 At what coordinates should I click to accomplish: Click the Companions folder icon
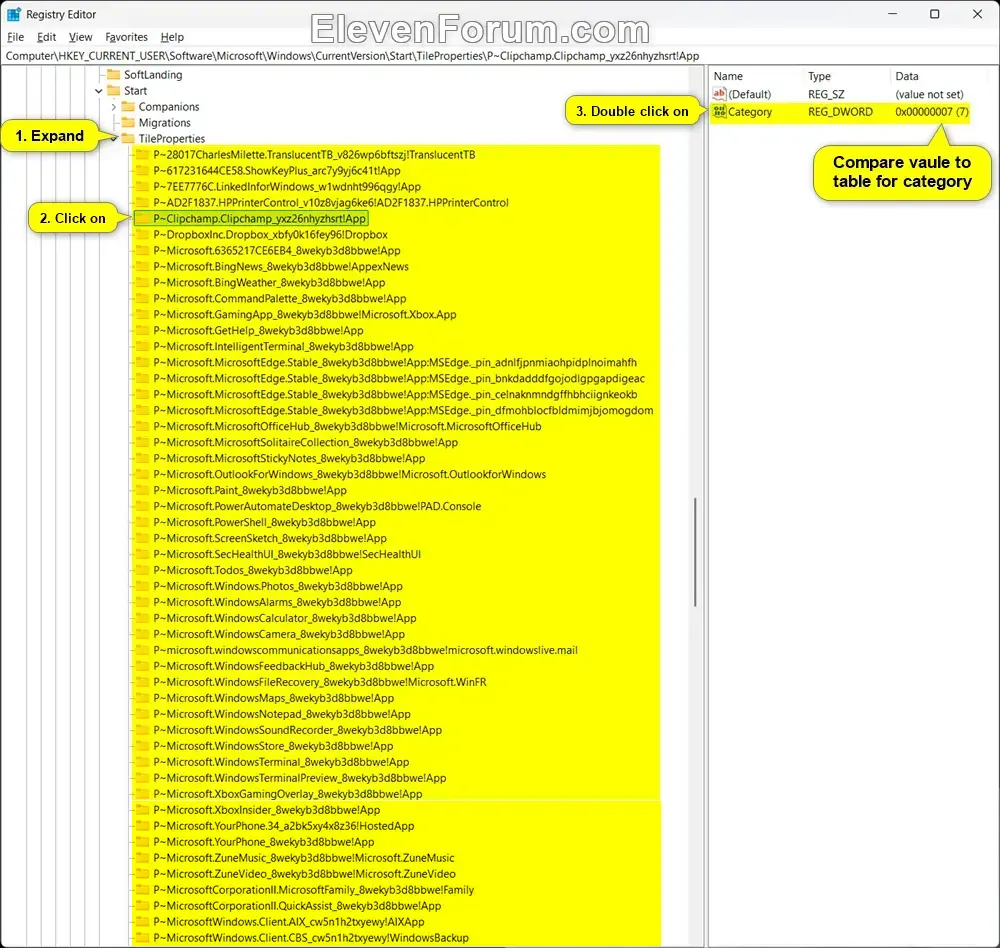[x=128, y=107]
